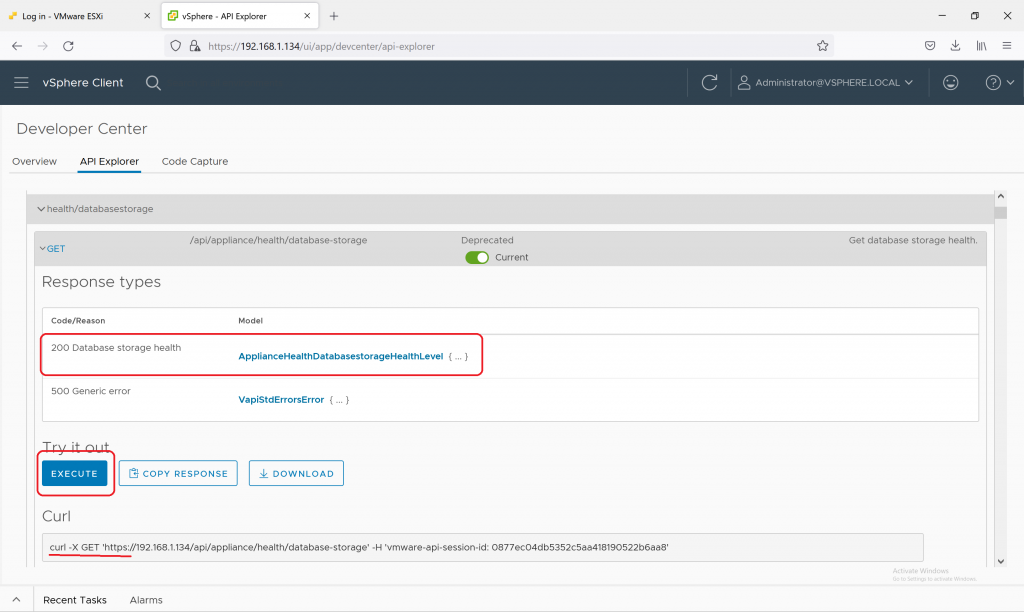Image resolution: width=1024 pixels, height=612 pixels.
Task: Open the help question mark menu
Action: coord(999,82)
